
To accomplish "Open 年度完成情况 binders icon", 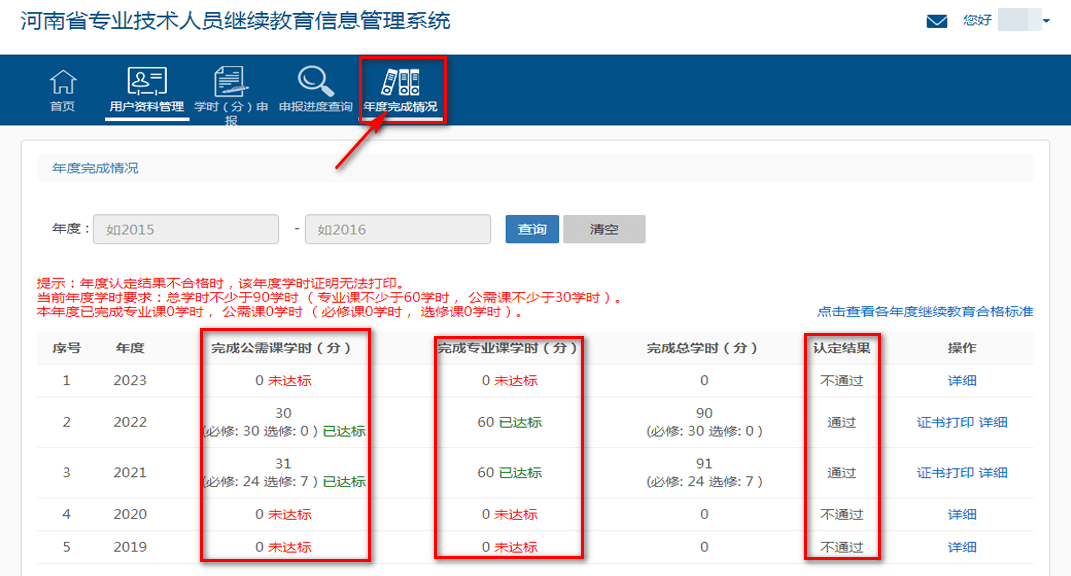I will click(x=400, y=82).
